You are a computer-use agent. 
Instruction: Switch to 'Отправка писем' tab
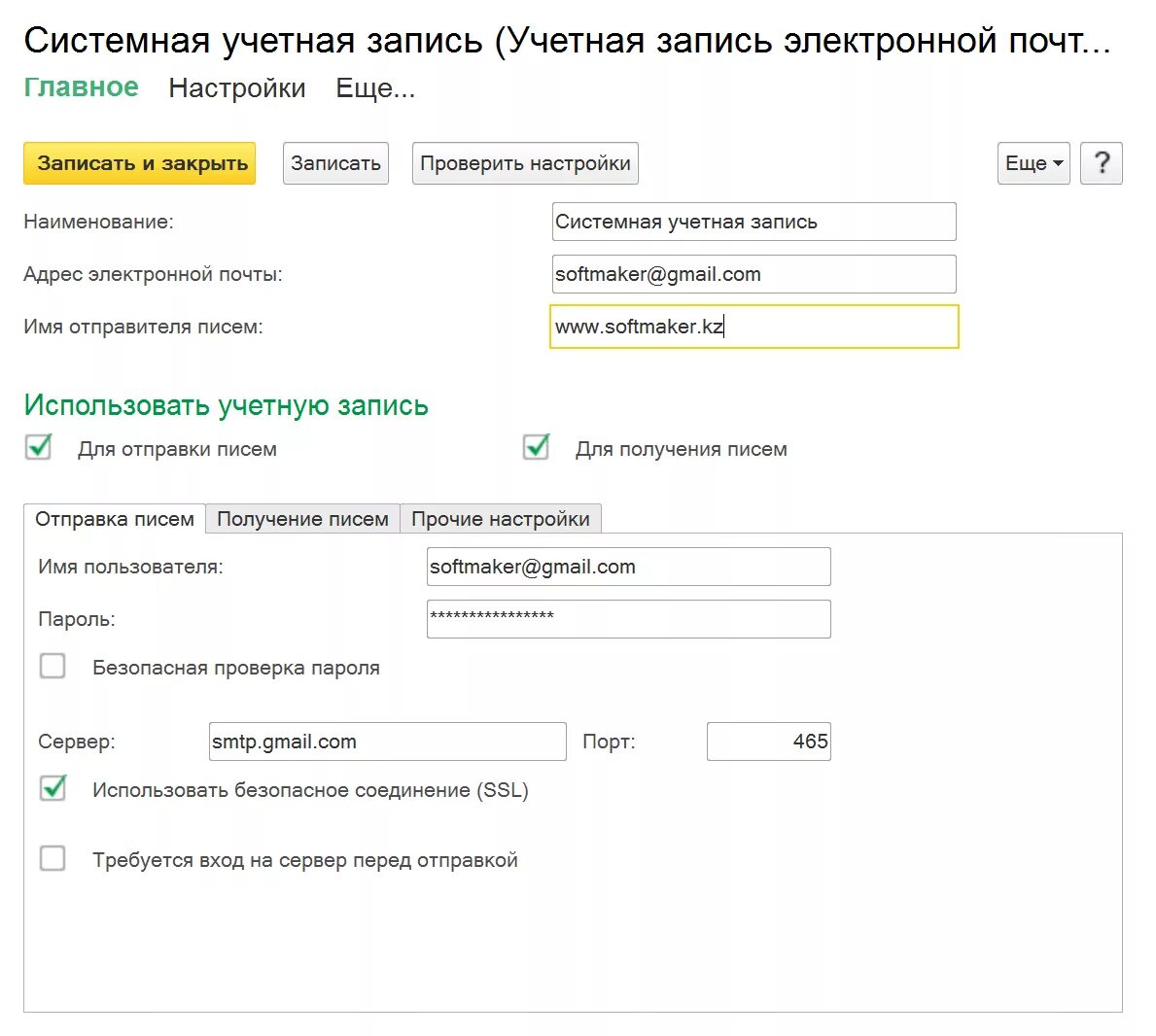click(115, 519)
